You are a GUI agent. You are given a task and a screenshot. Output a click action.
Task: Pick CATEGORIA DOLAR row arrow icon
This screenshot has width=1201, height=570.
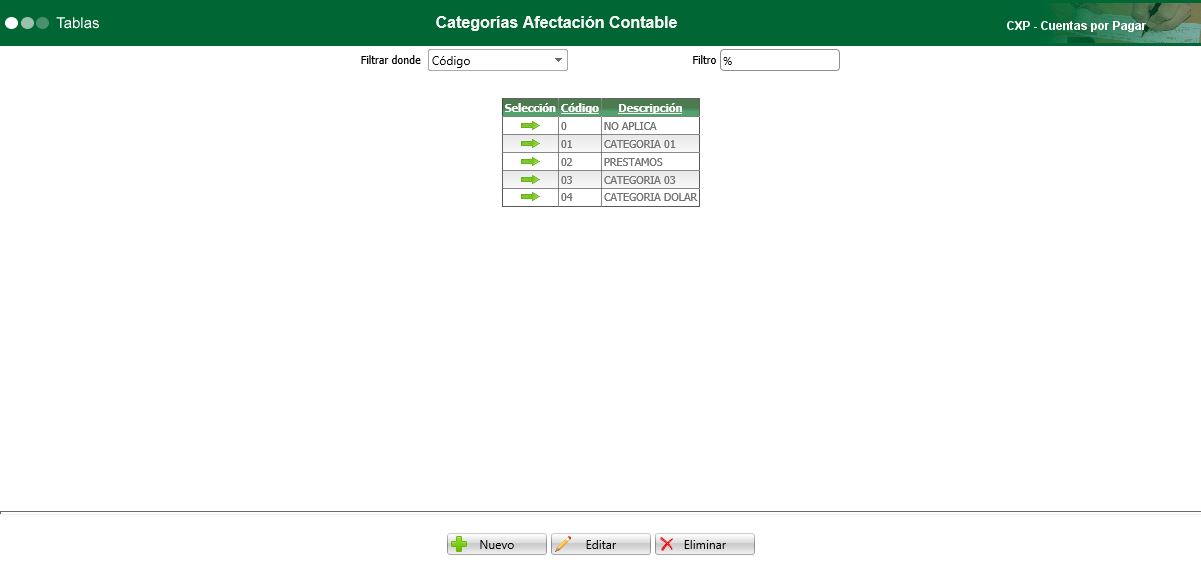[530, 198]
